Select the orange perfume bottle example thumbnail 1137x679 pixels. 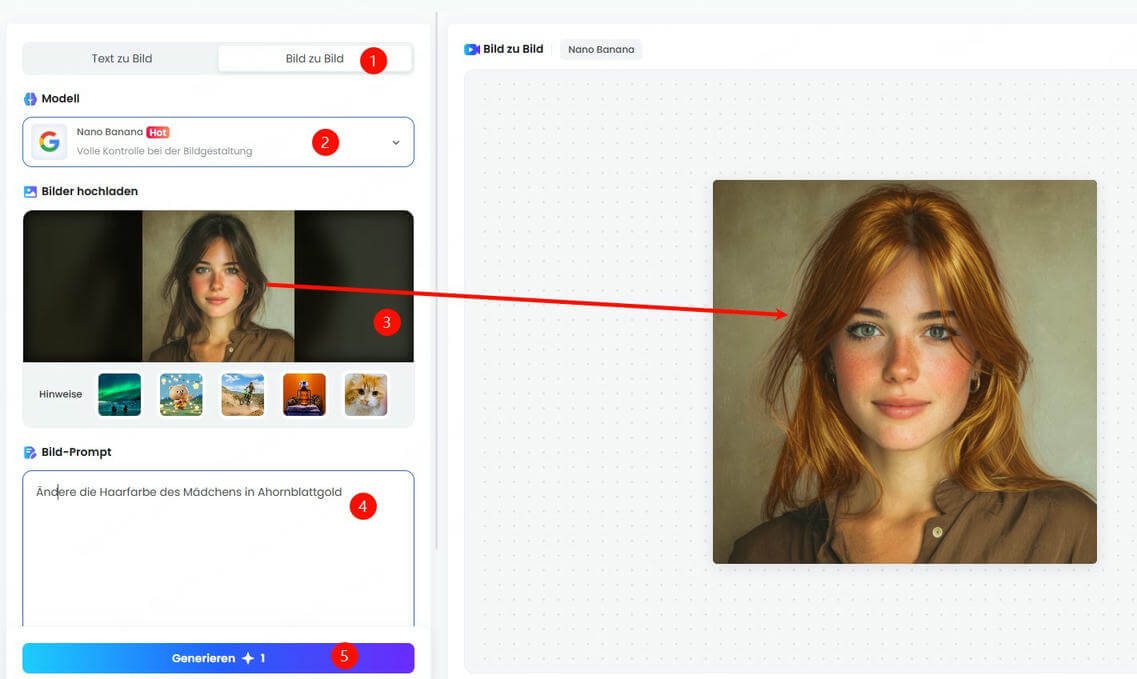303,394
